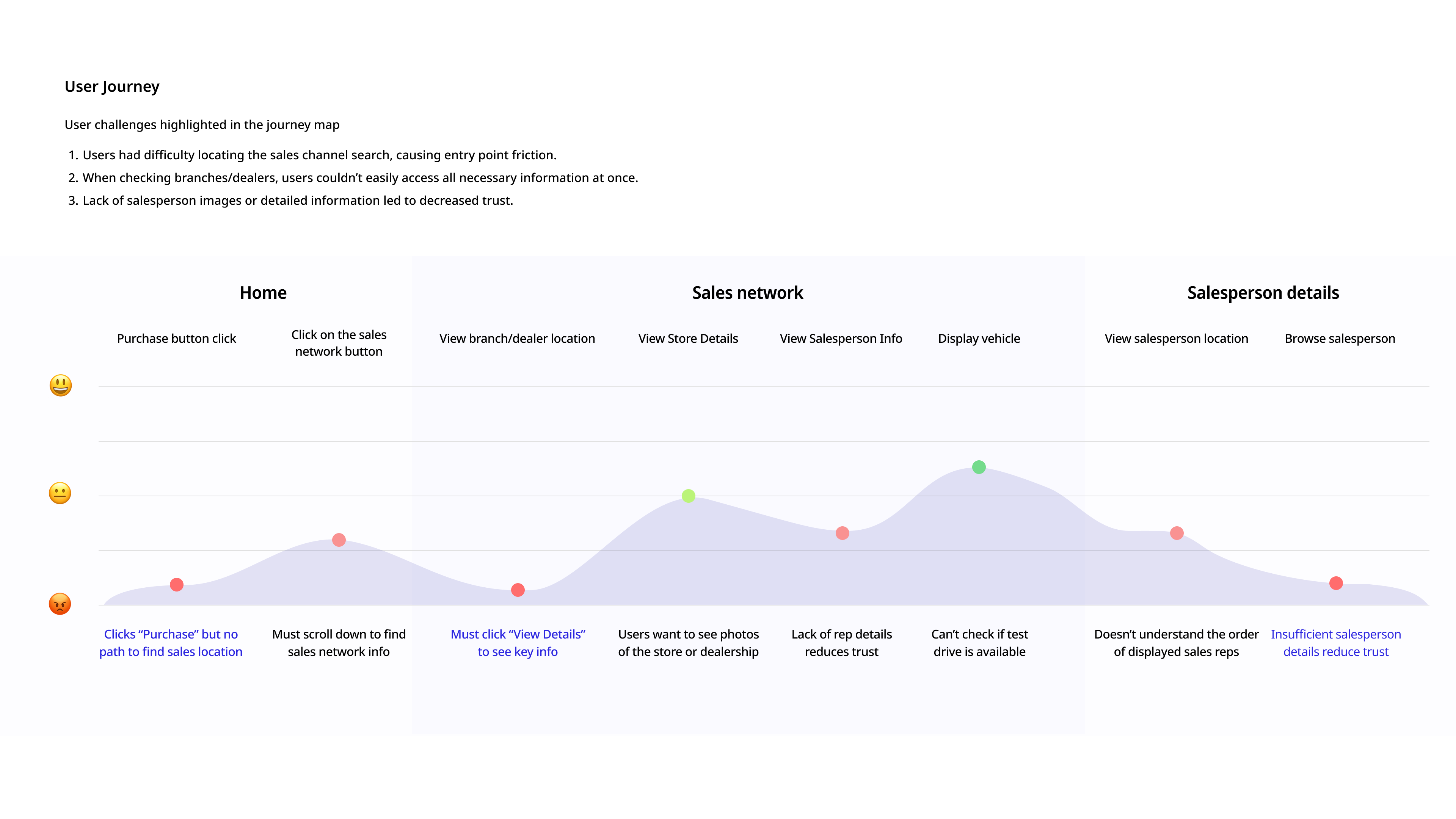Click 'Can't check if test drive is available' text
Screen dimensions: 1456x819
(x=979, y=643)
